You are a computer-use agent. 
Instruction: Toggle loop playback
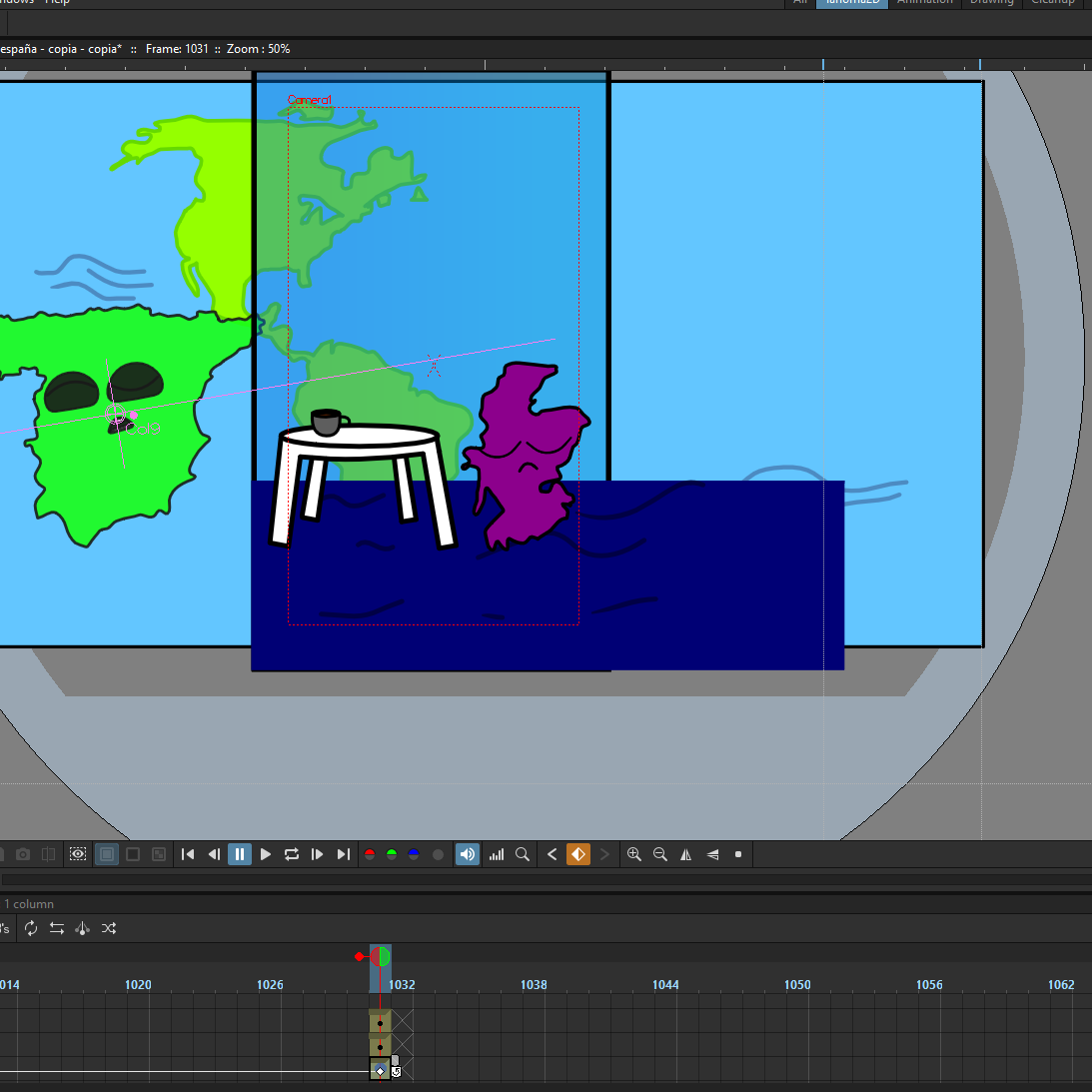292,854
